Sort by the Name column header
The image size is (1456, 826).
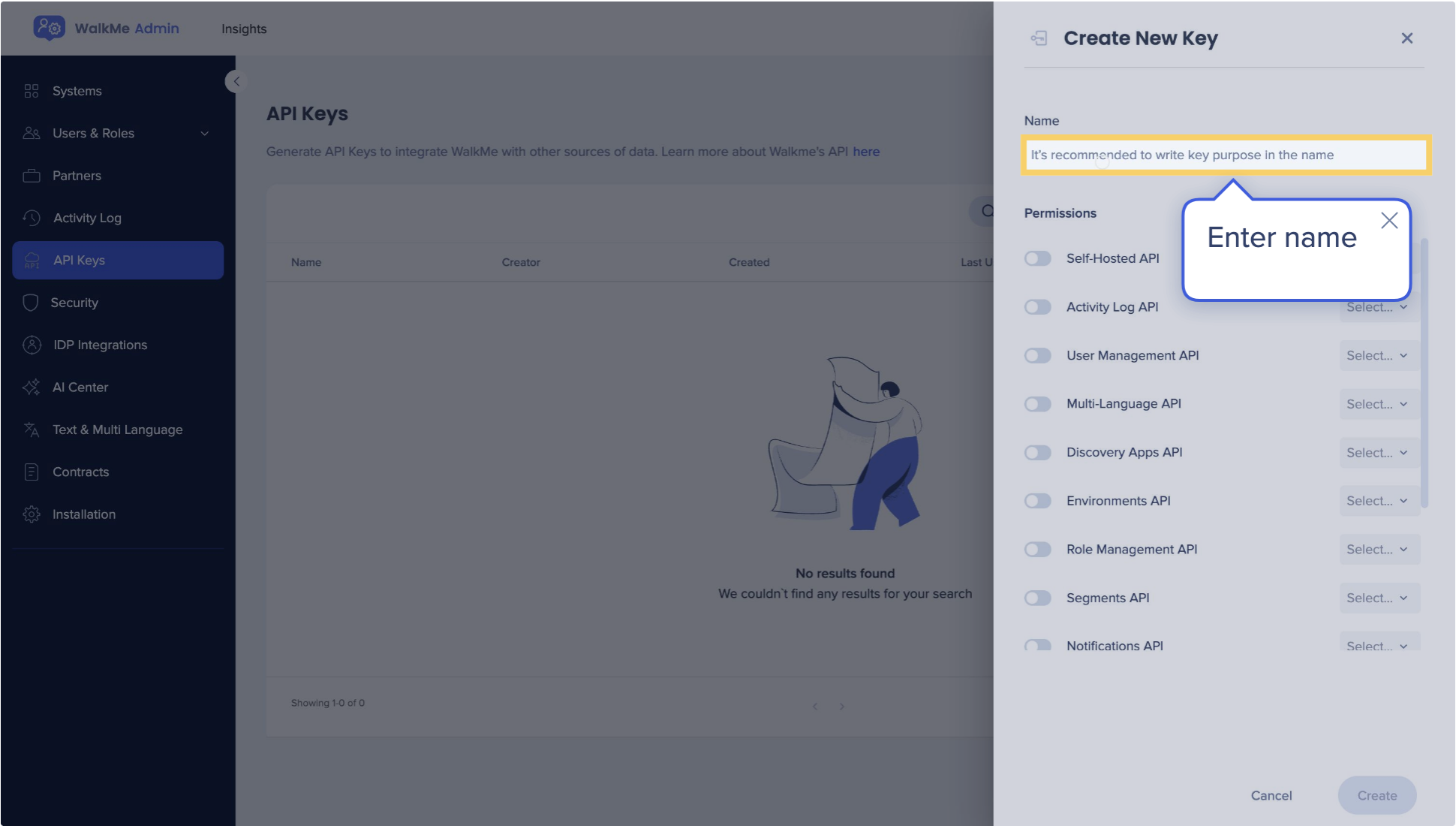pyautogui.click(x=306, y=262)
